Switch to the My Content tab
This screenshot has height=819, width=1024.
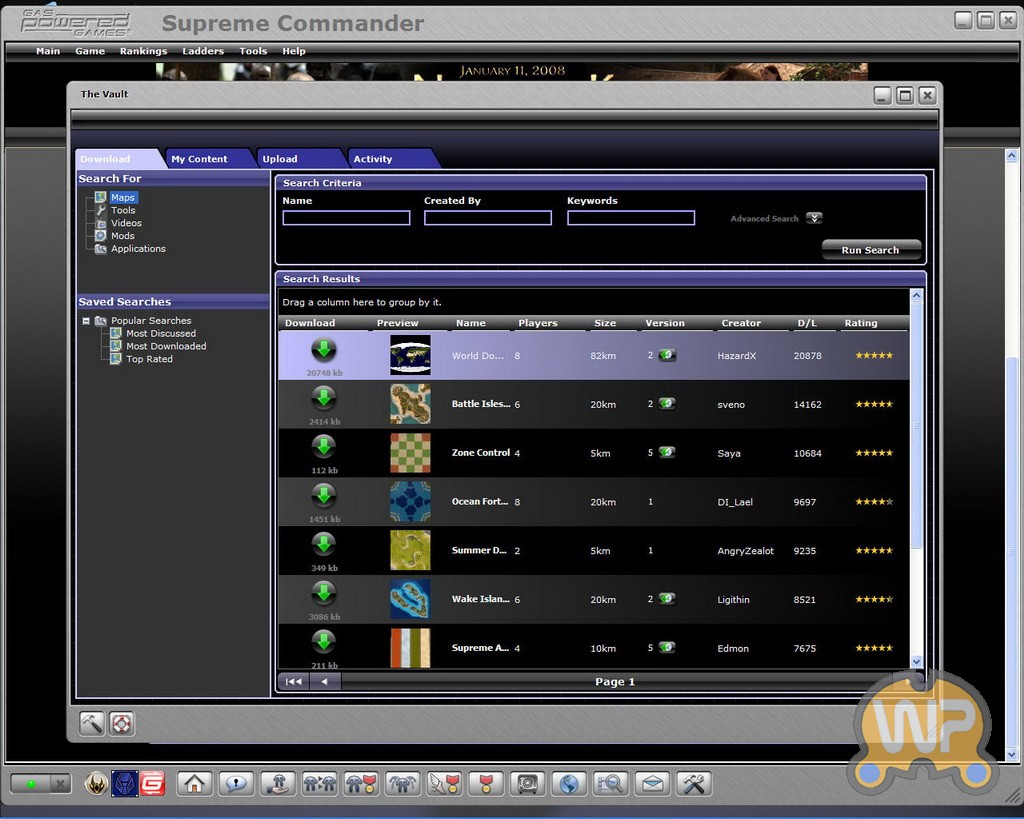click(199, 159)
